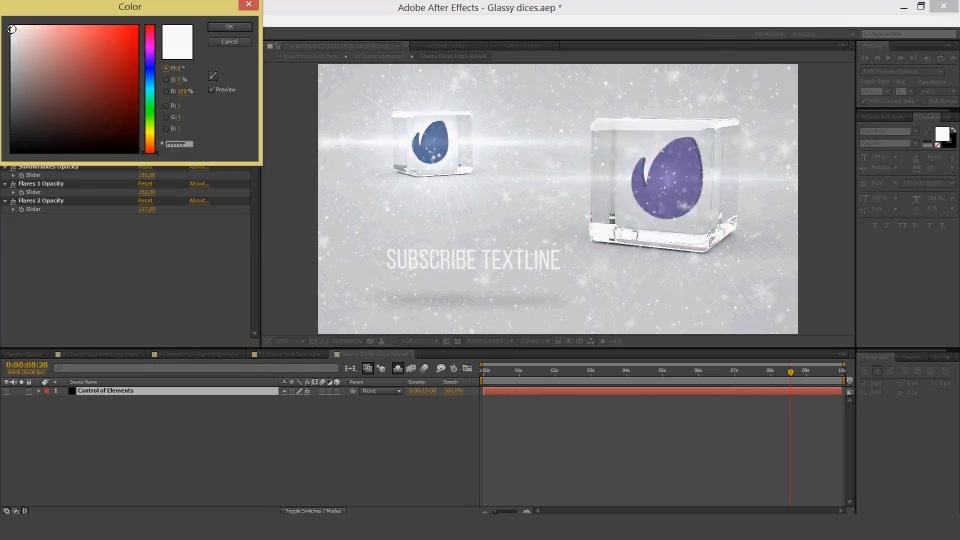The height and width of the screenshot is (540, 960).
Task: Collapse the Flares 1 Opacity effect
Action: click(6, 184)
